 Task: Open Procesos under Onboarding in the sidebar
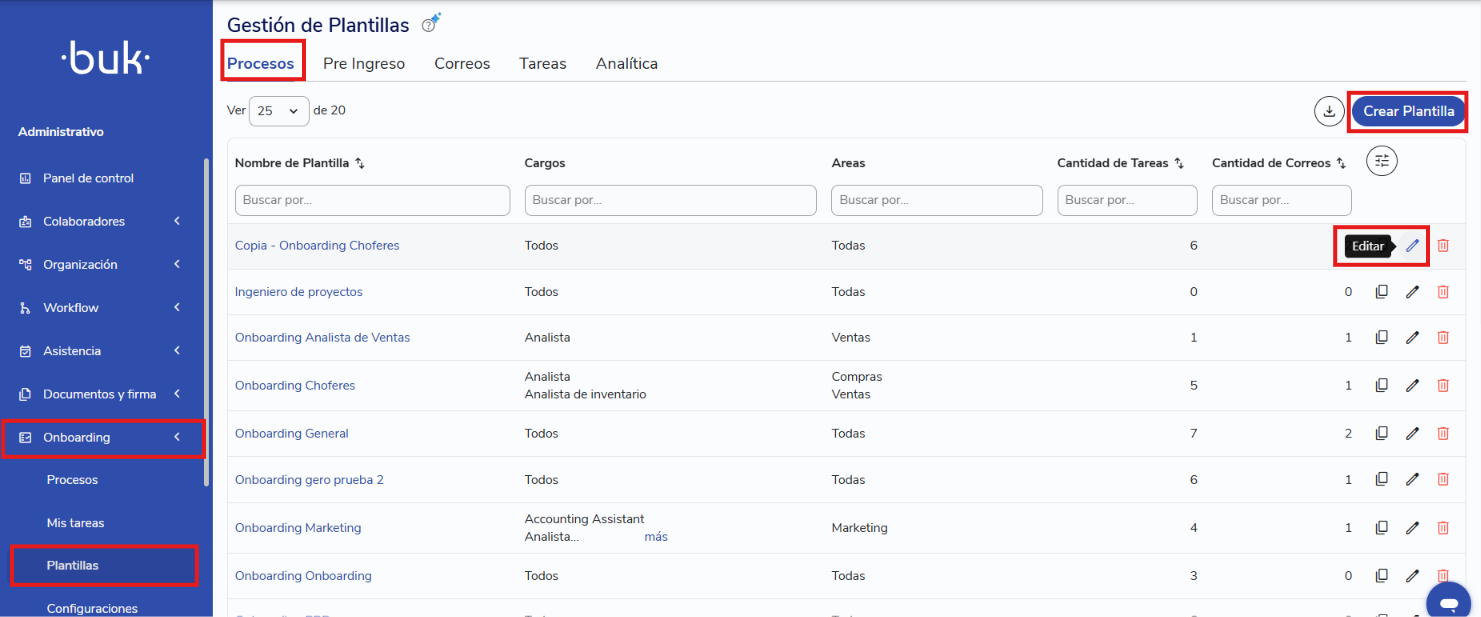click(72, 480)
